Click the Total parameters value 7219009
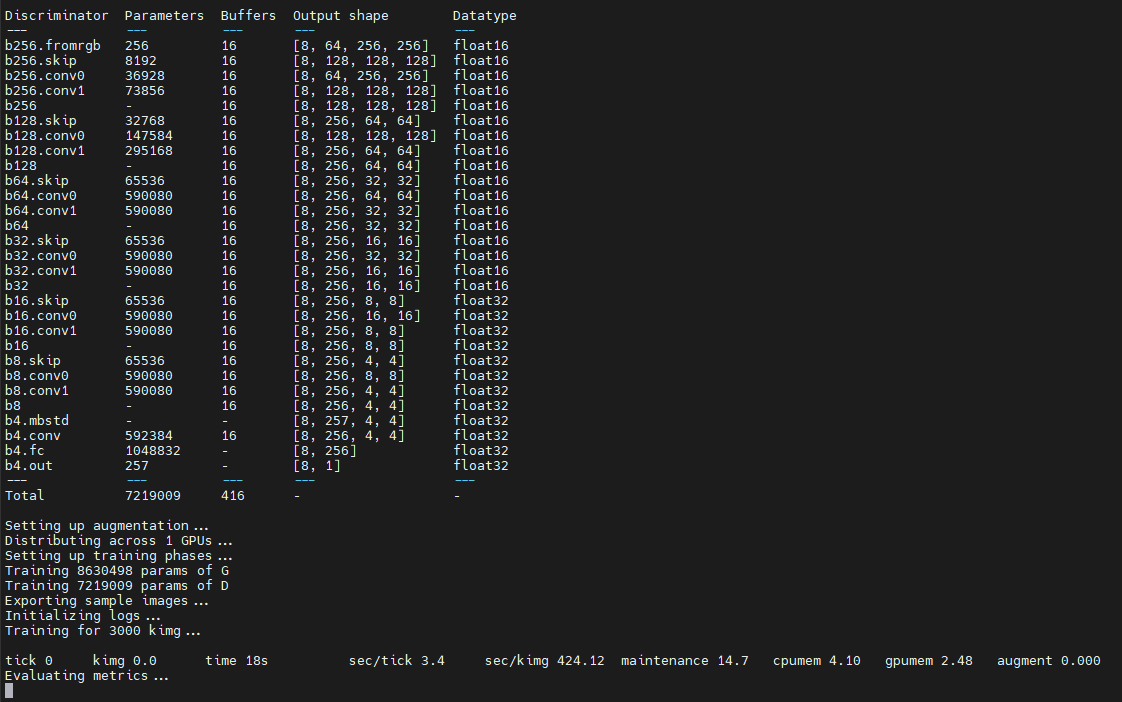This screenshot has height=702, width=1122. (153, 495)
